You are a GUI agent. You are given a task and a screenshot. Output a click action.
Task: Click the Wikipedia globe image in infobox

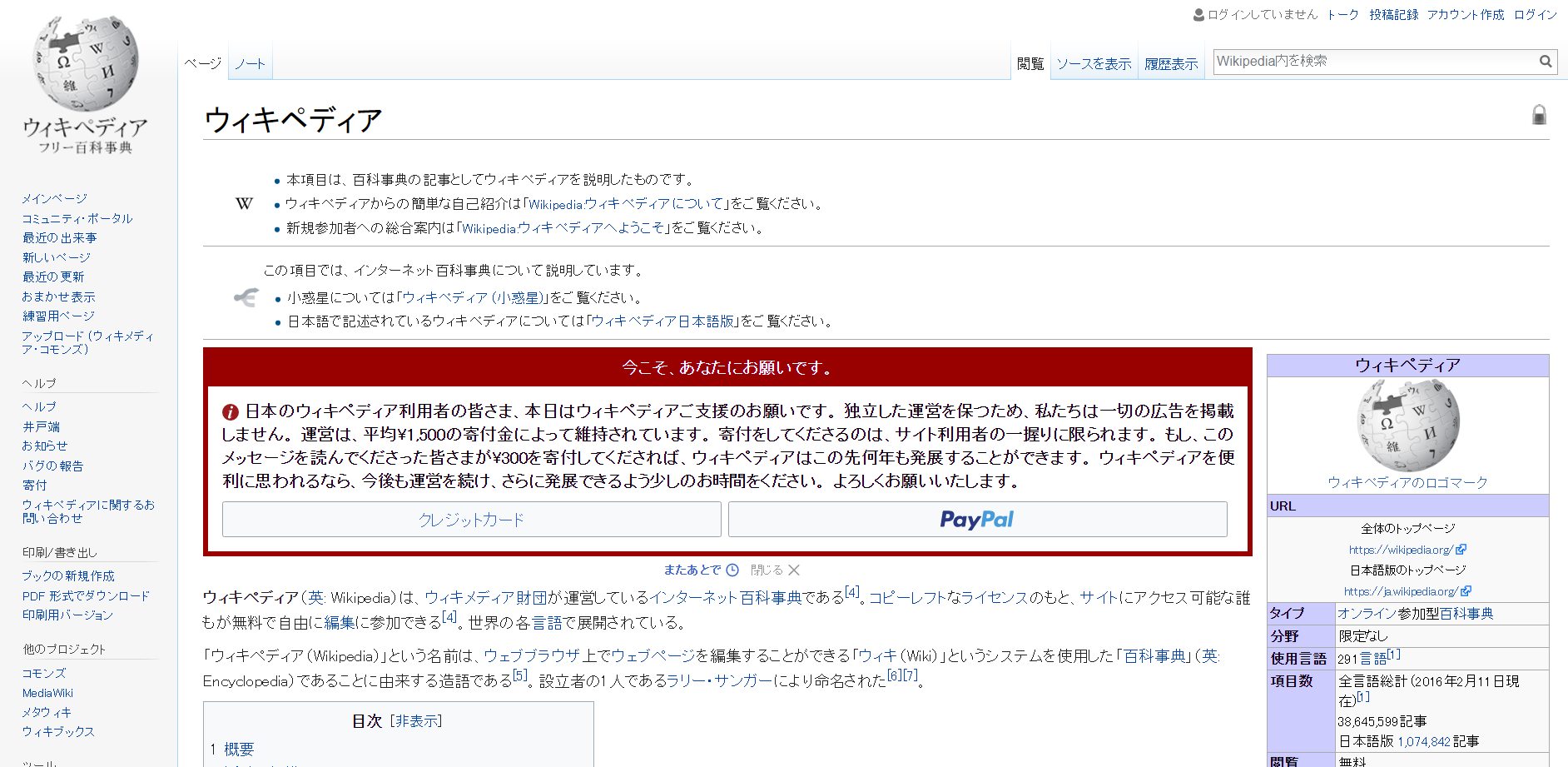coord(1407,426)
